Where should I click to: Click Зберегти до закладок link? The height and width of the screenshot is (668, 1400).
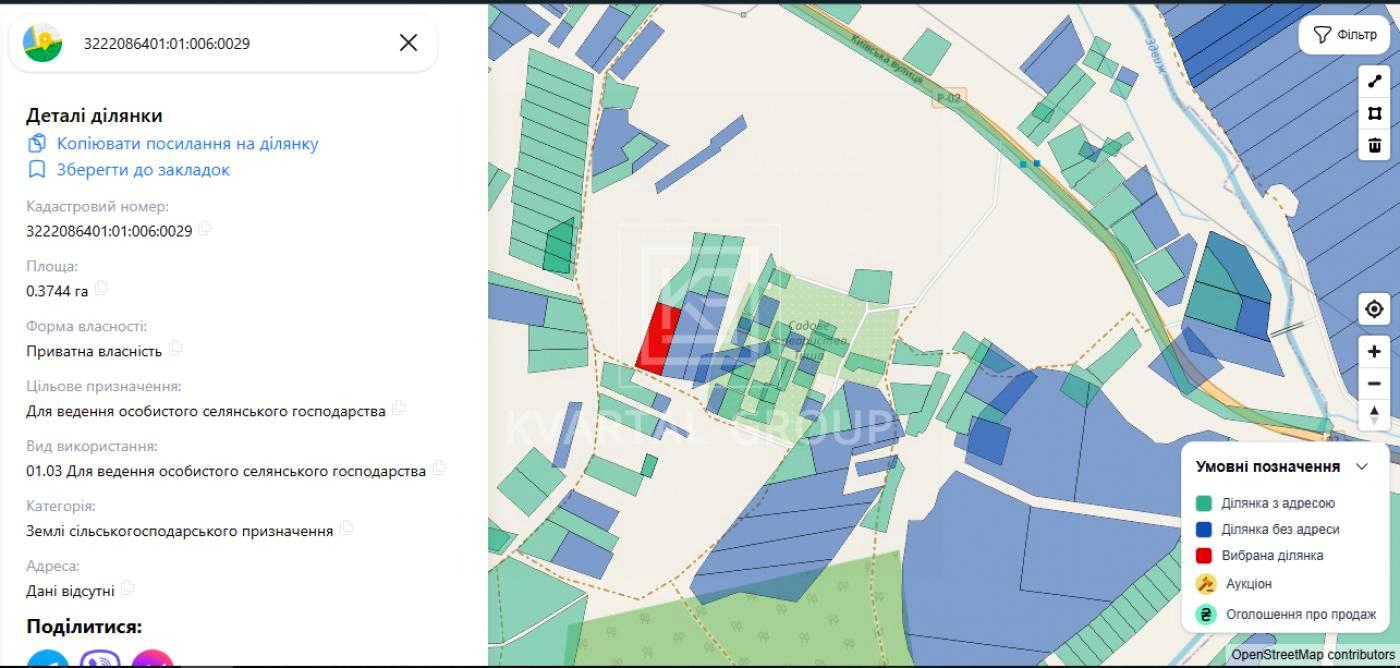pos(143,170)
